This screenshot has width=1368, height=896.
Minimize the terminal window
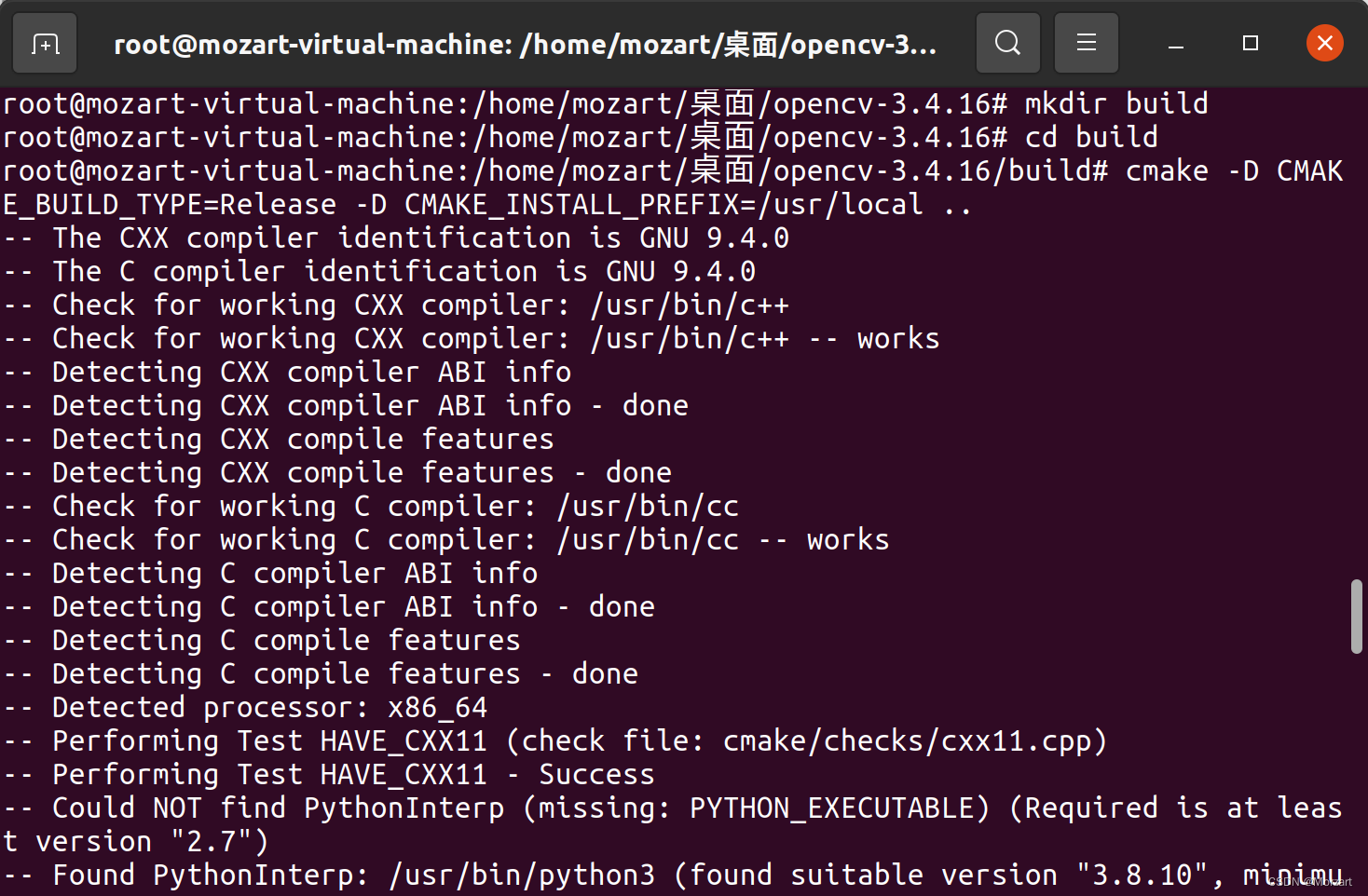point(1176,44)
